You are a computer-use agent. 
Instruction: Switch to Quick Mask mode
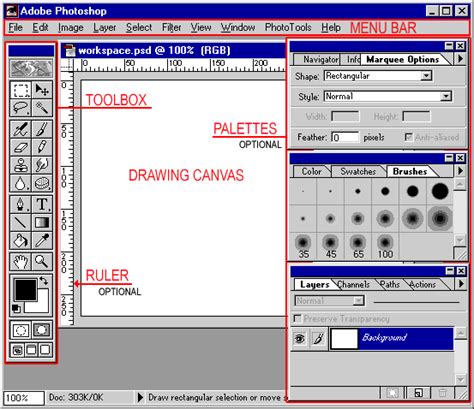coord(42,330)
